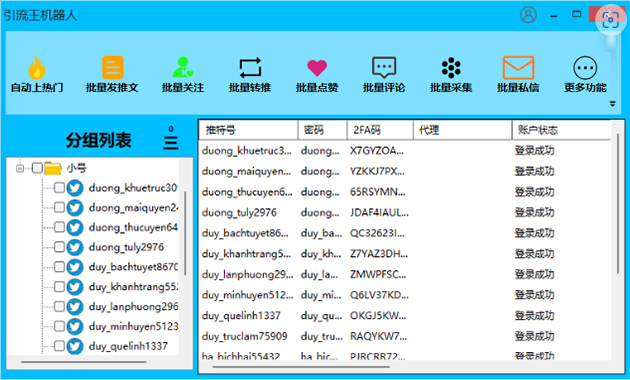Viewport: 630px width, 380px height.
Task: Select duong_tuly2976 in the account table
Action: coord(405,212)
